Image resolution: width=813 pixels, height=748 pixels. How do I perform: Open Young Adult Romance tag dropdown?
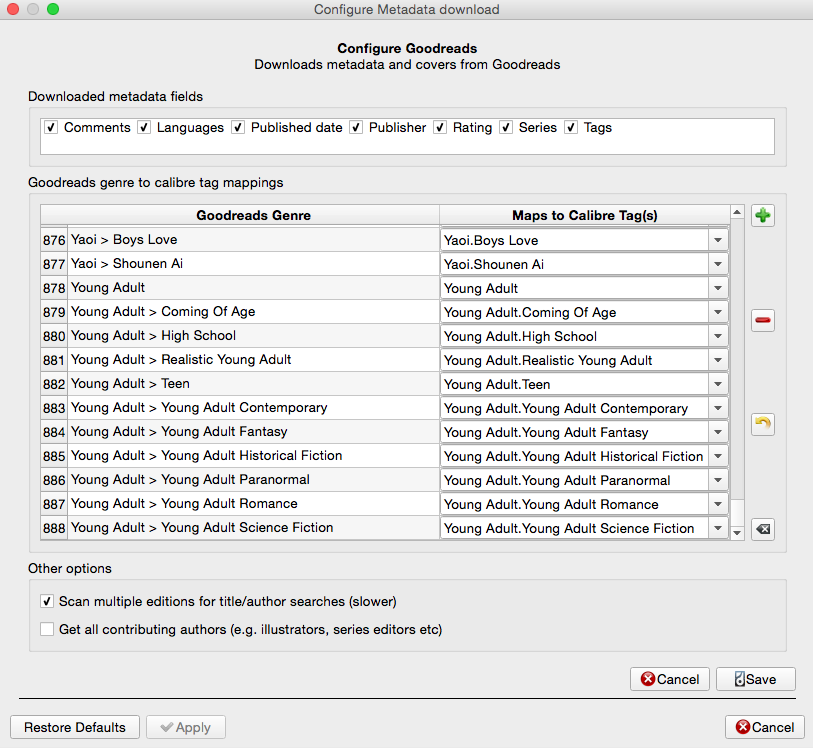click(718, 504)
